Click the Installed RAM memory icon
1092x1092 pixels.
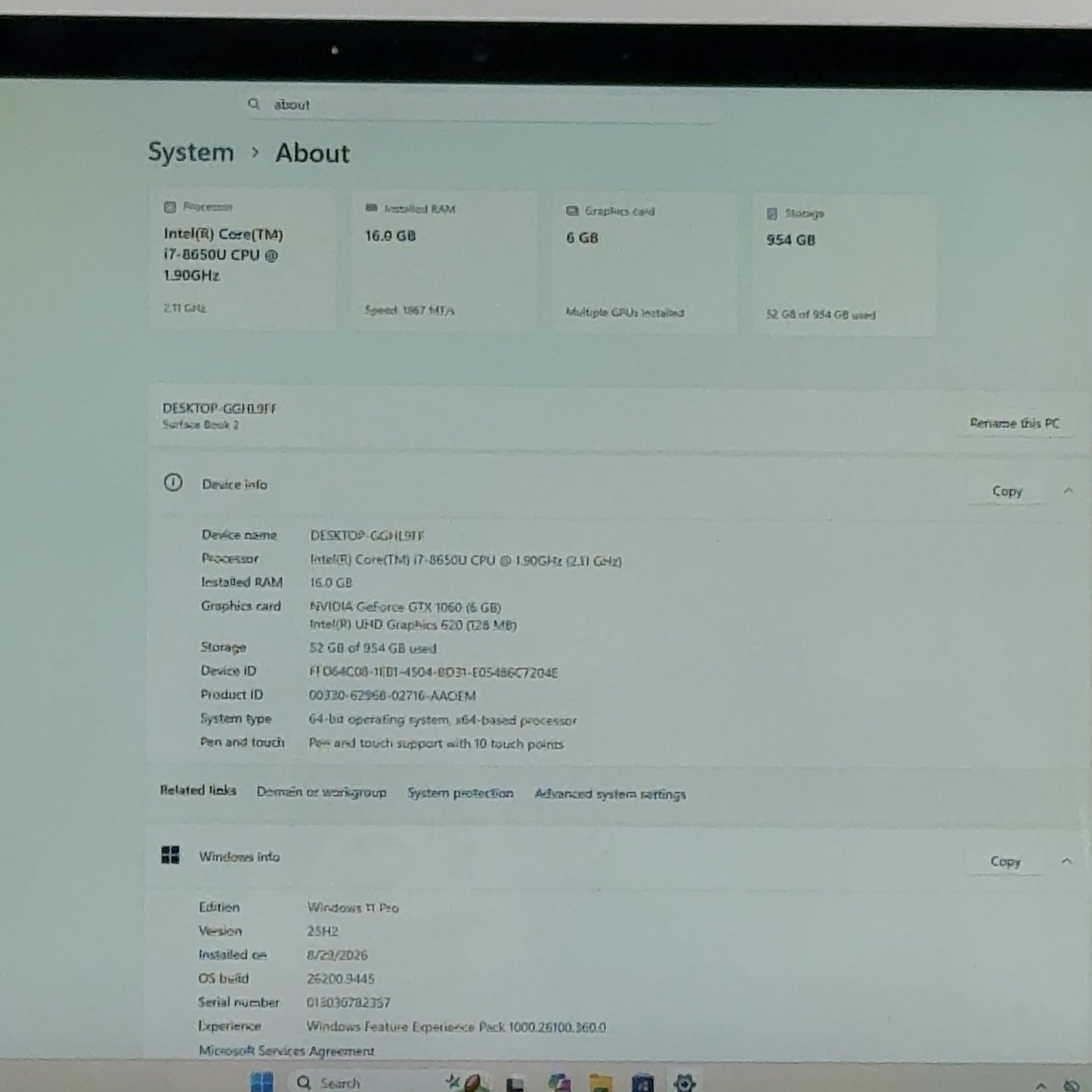pyautogui.click(x=371, y=208)
